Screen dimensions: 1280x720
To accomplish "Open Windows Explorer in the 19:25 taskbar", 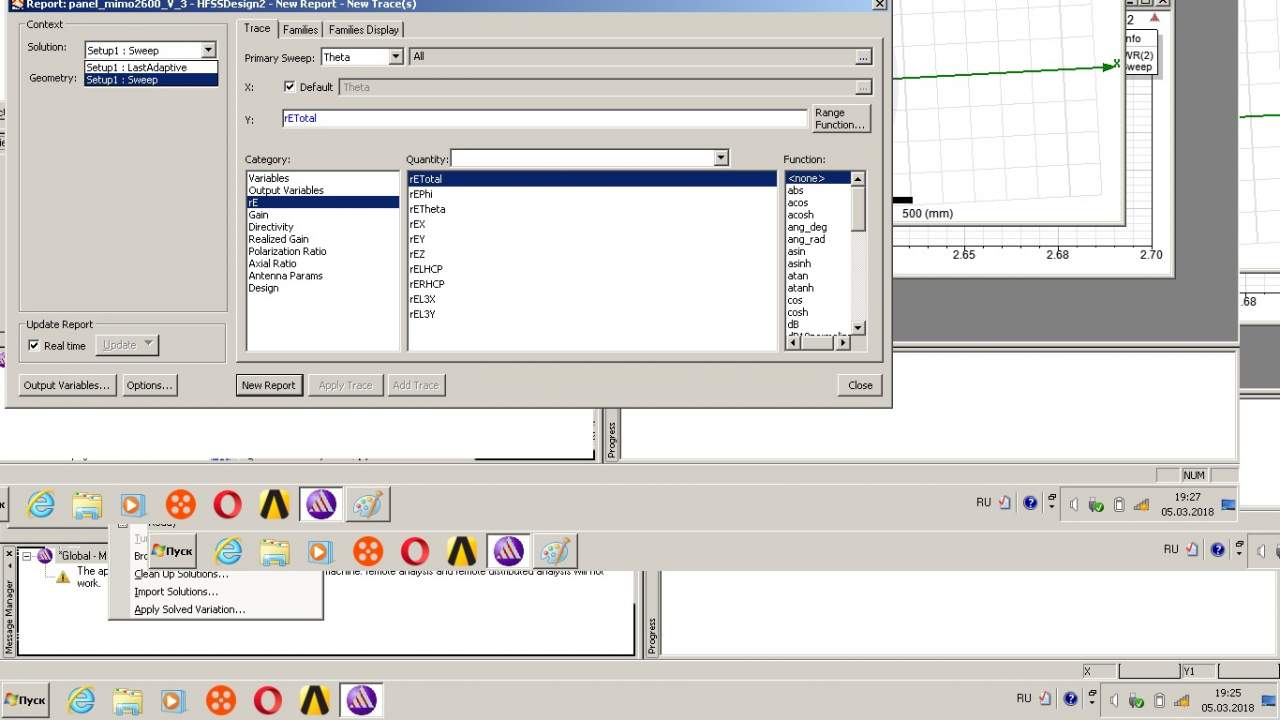I will (127, 700).
